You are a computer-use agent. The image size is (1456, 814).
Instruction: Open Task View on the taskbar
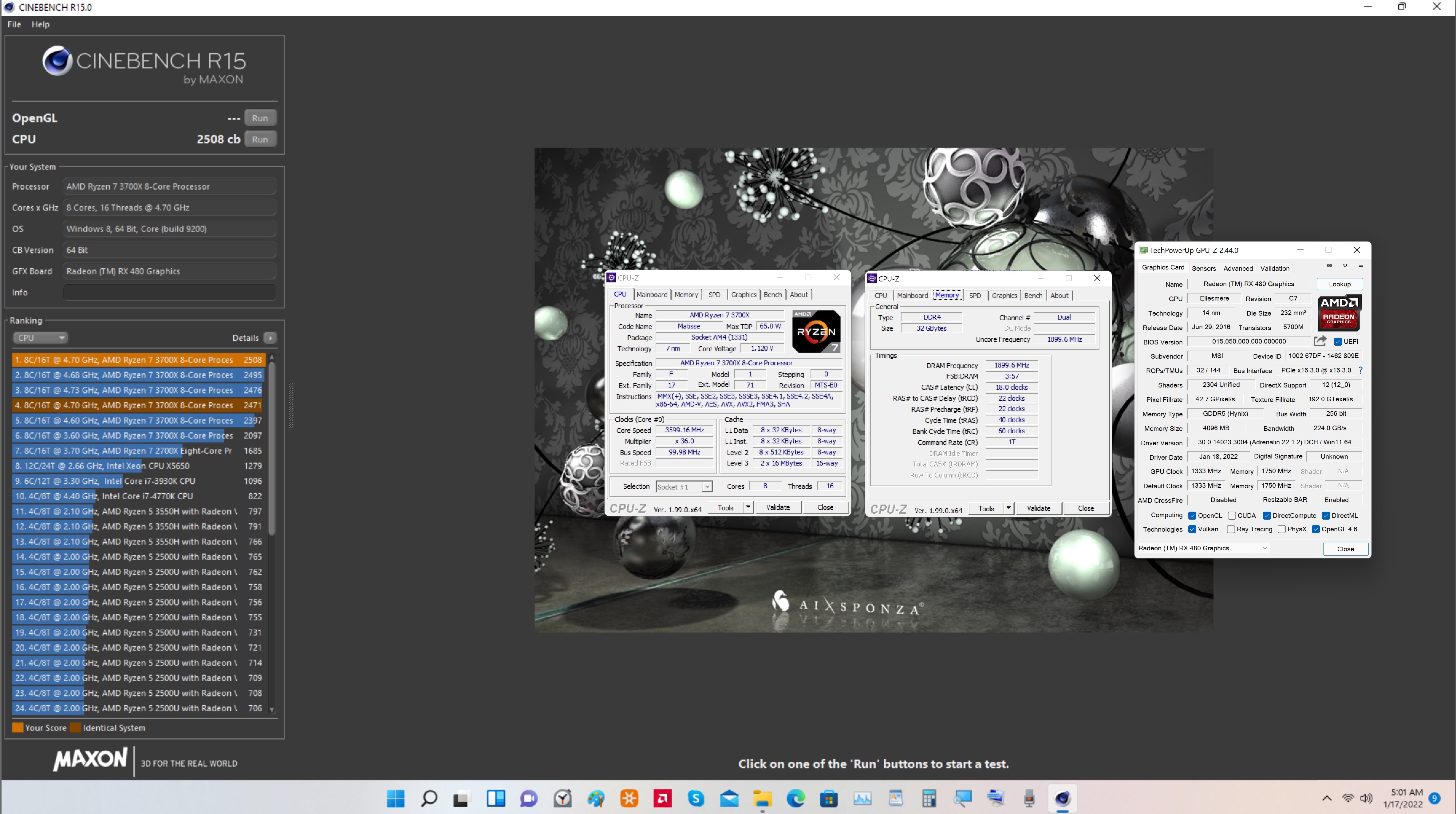coord(462,798)
